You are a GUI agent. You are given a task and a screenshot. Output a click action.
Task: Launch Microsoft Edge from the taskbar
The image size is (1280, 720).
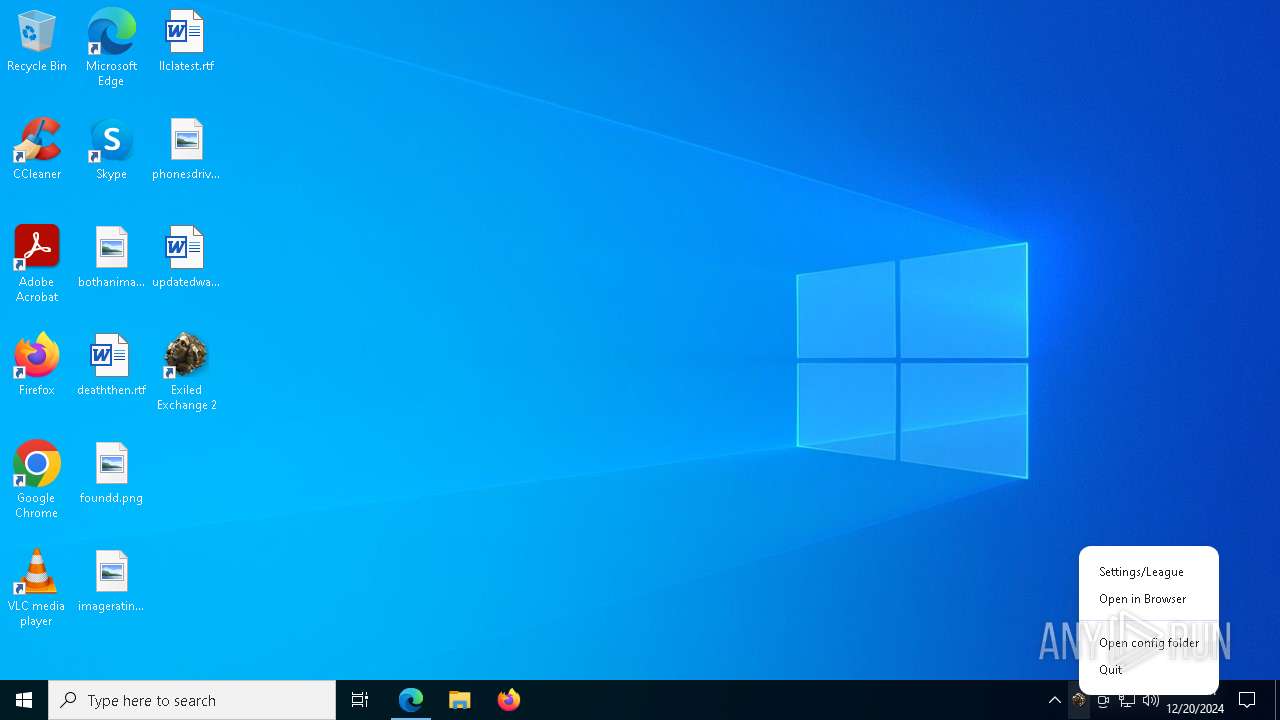(411, 700)
